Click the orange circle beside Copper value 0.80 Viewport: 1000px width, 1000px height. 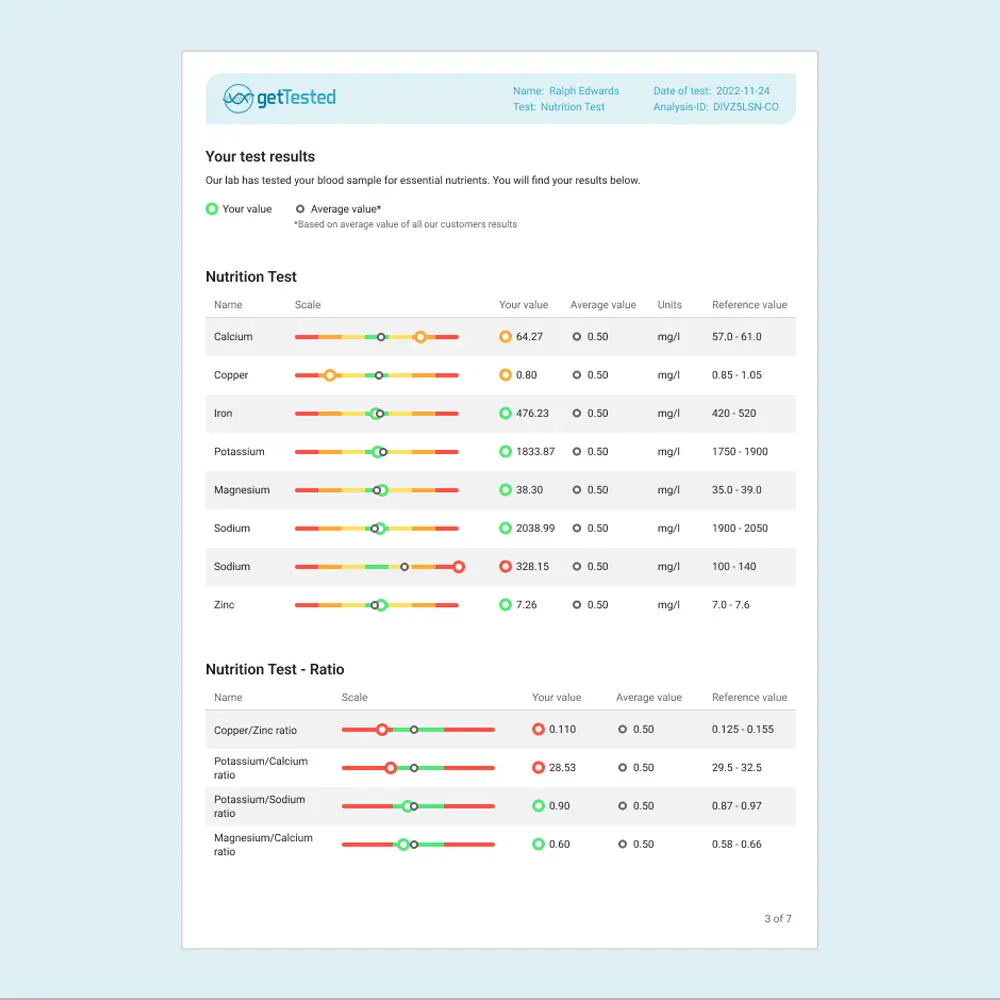[x=505, y=375]
